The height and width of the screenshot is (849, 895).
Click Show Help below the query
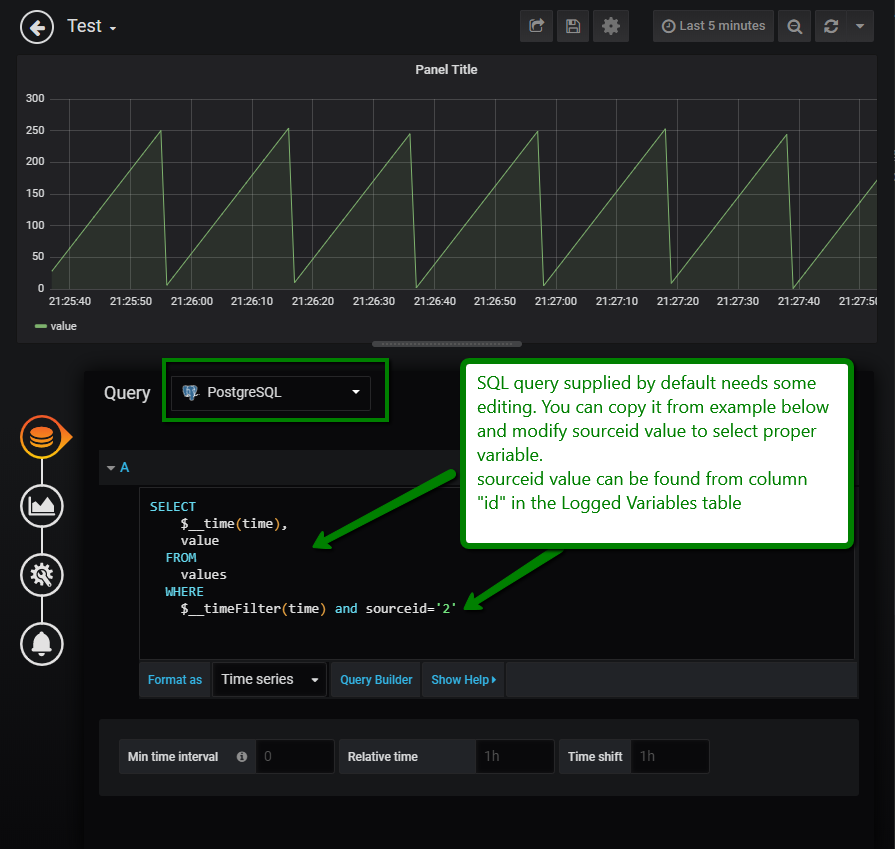coord(462,679)
